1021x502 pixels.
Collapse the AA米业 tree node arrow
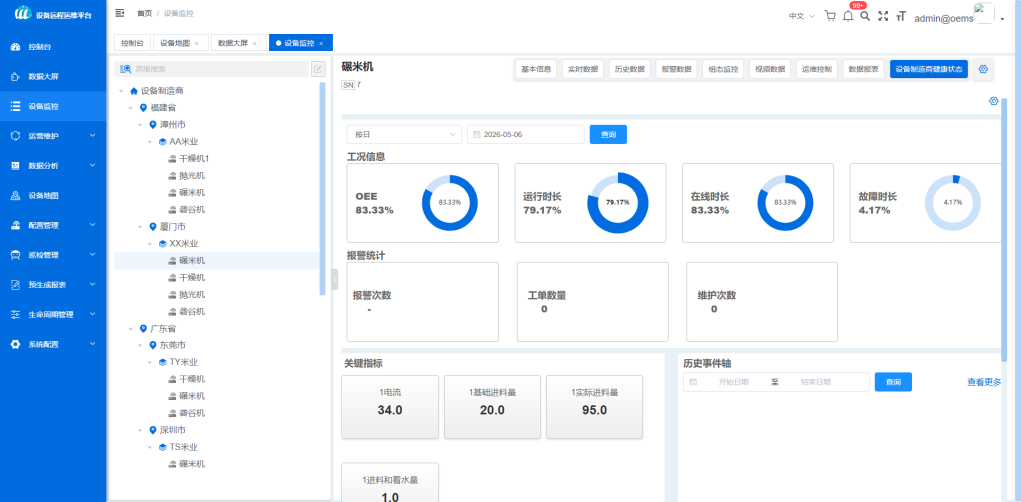150,142
